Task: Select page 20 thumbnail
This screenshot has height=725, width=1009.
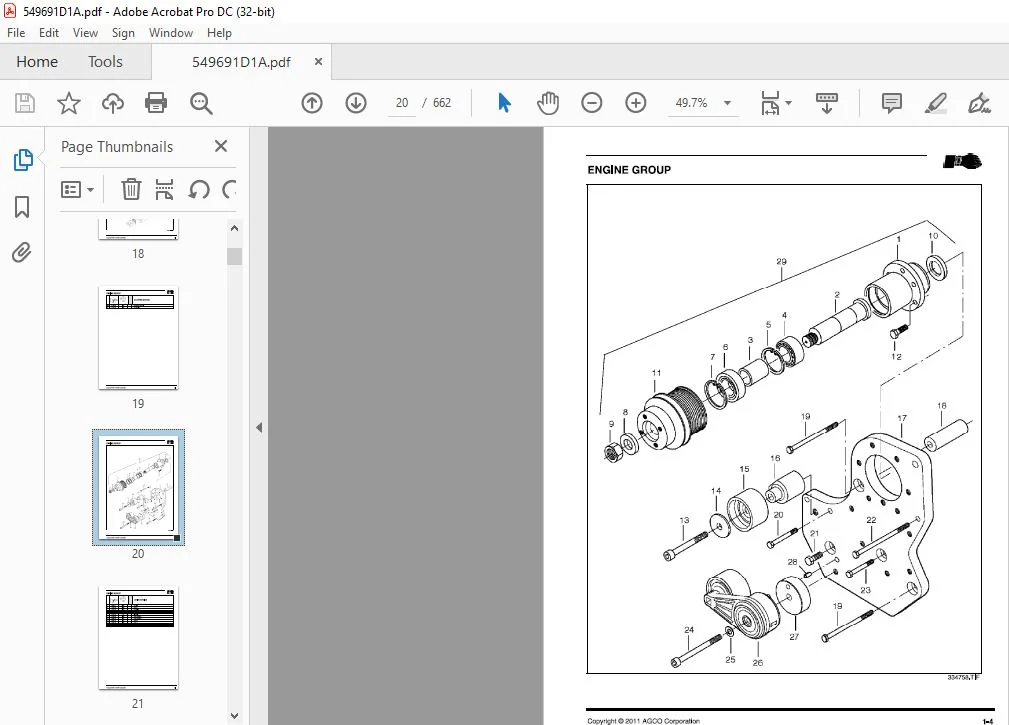Action: [138, 488]
